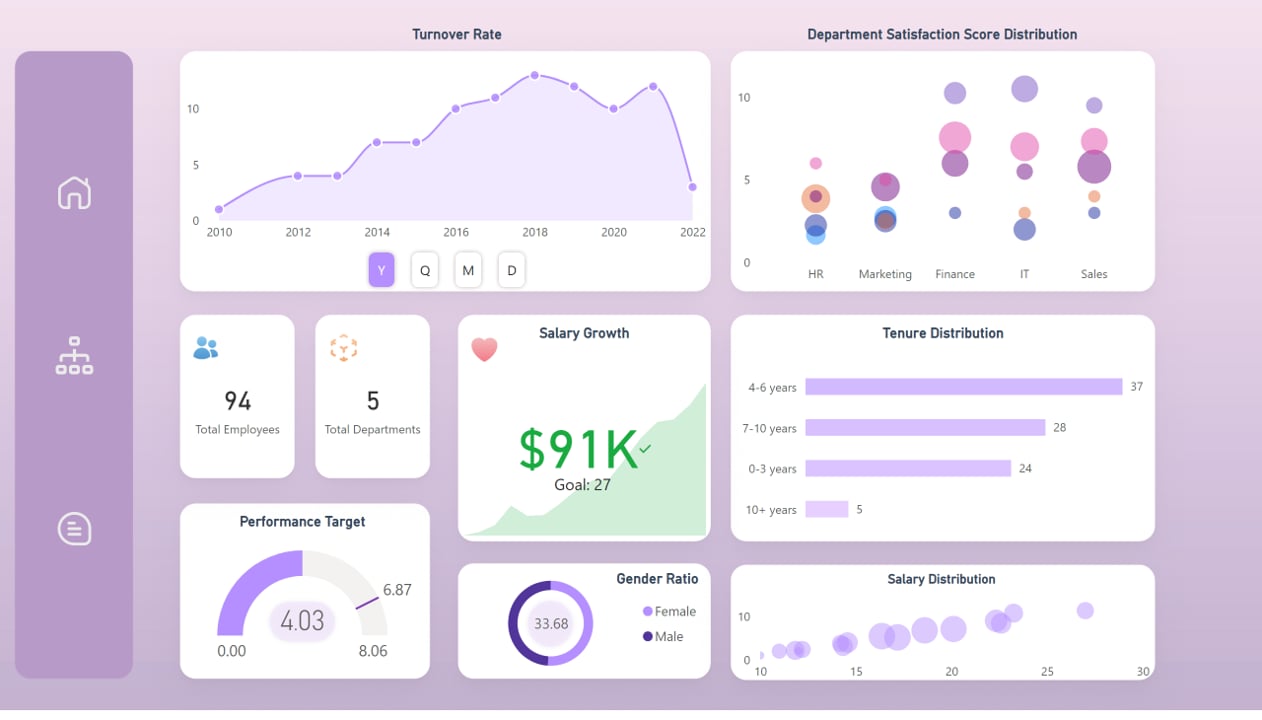Click the Turnover Rate chart title
The height and width of the screenshot is (720, 1262).
pyautogui.click(x=457, y=34)
